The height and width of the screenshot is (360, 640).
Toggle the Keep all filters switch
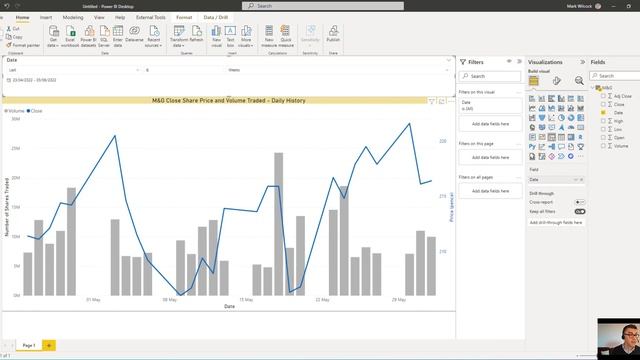pos(580,211)
